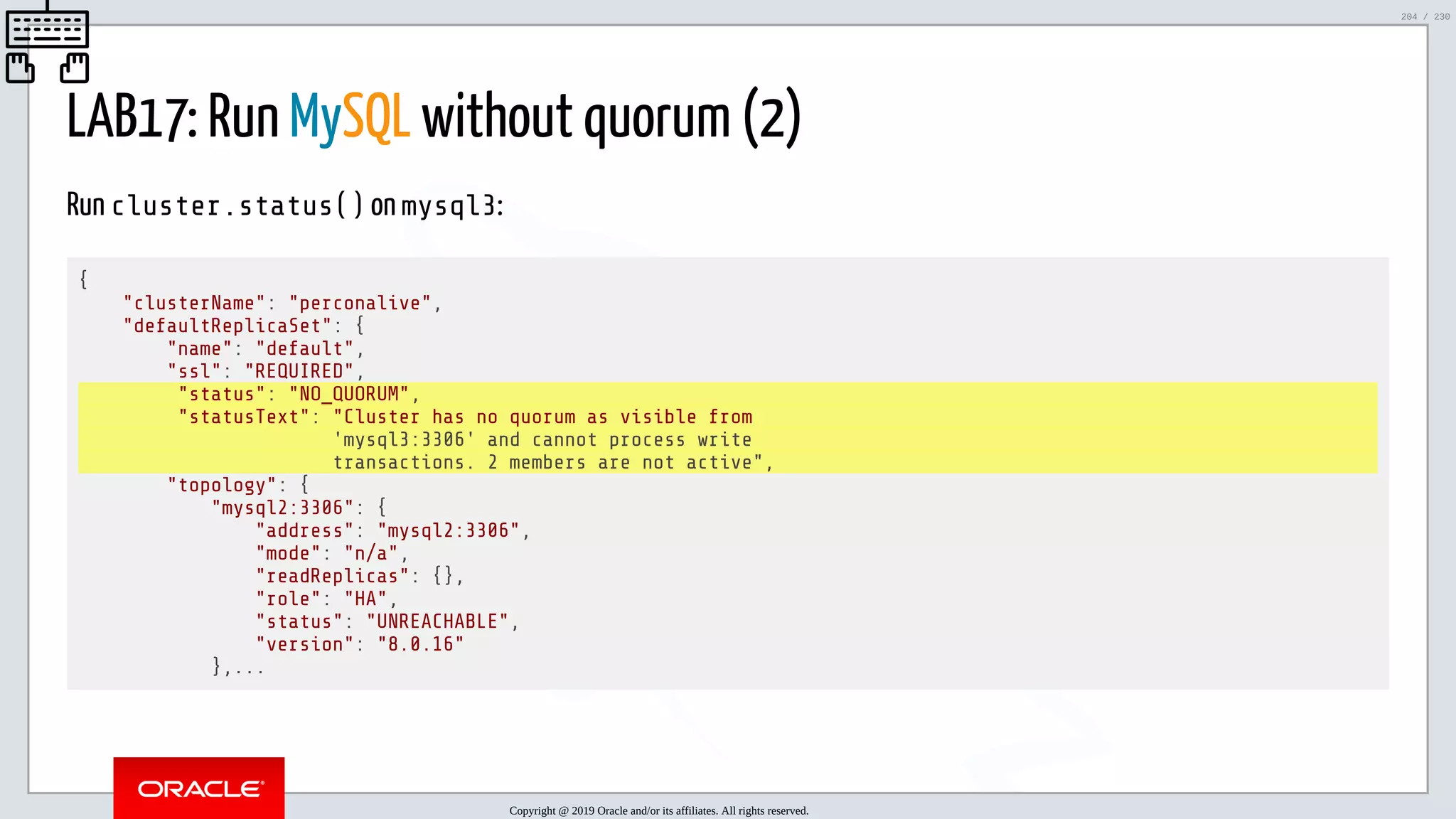Image resolution: width=1456 pixels, height=819 pixels.
Task: Click the word MySQL in title
Action: 350,117
